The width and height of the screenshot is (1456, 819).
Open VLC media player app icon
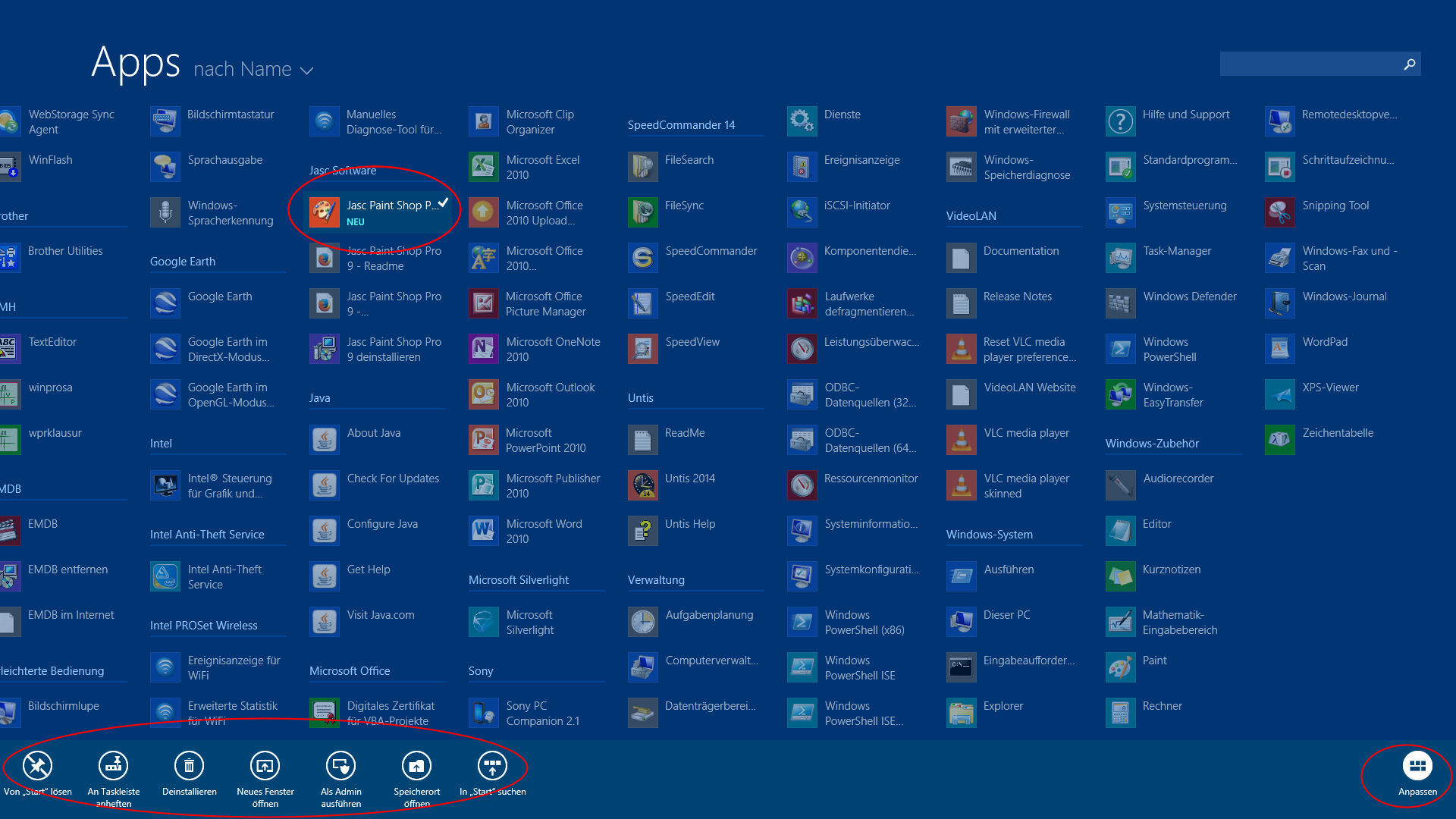(x=961, y=440)
